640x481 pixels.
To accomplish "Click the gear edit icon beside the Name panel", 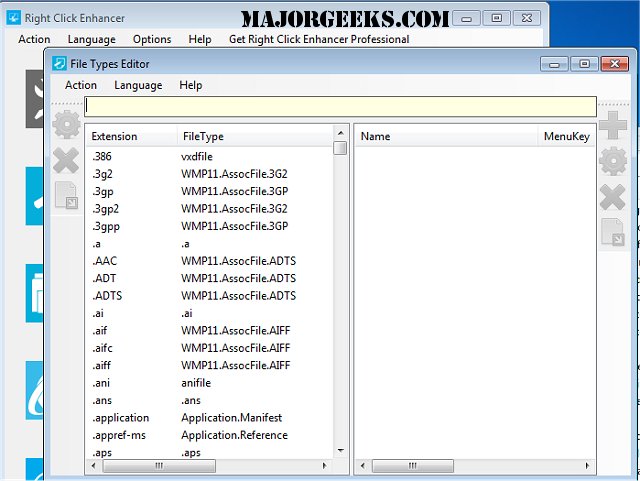I will coord(613,162).
